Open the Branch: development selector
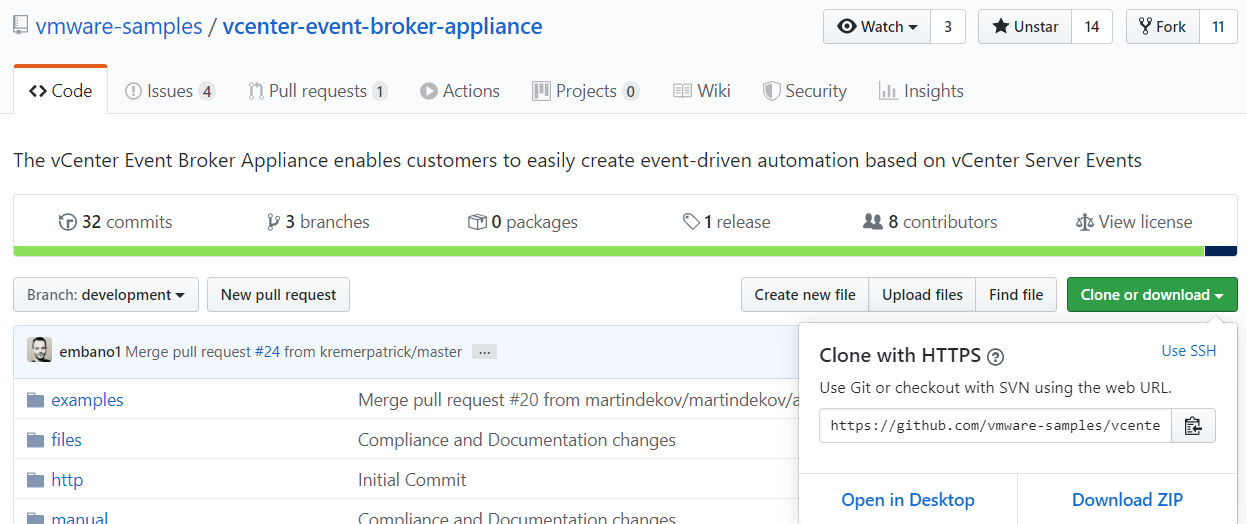The width and height of the screenshot is (1247, 524). point(106,295)
